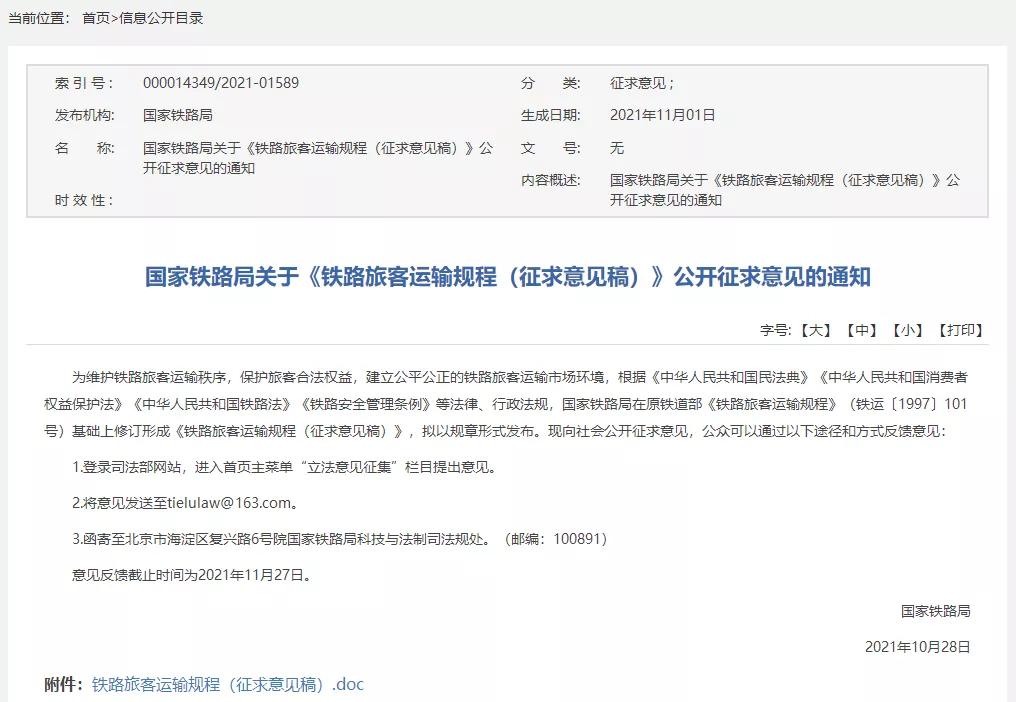The height and width of the screenshot is (702, 1016).
Task: Select the 生成日期 2021年11月01日
Action: point(662,114)
